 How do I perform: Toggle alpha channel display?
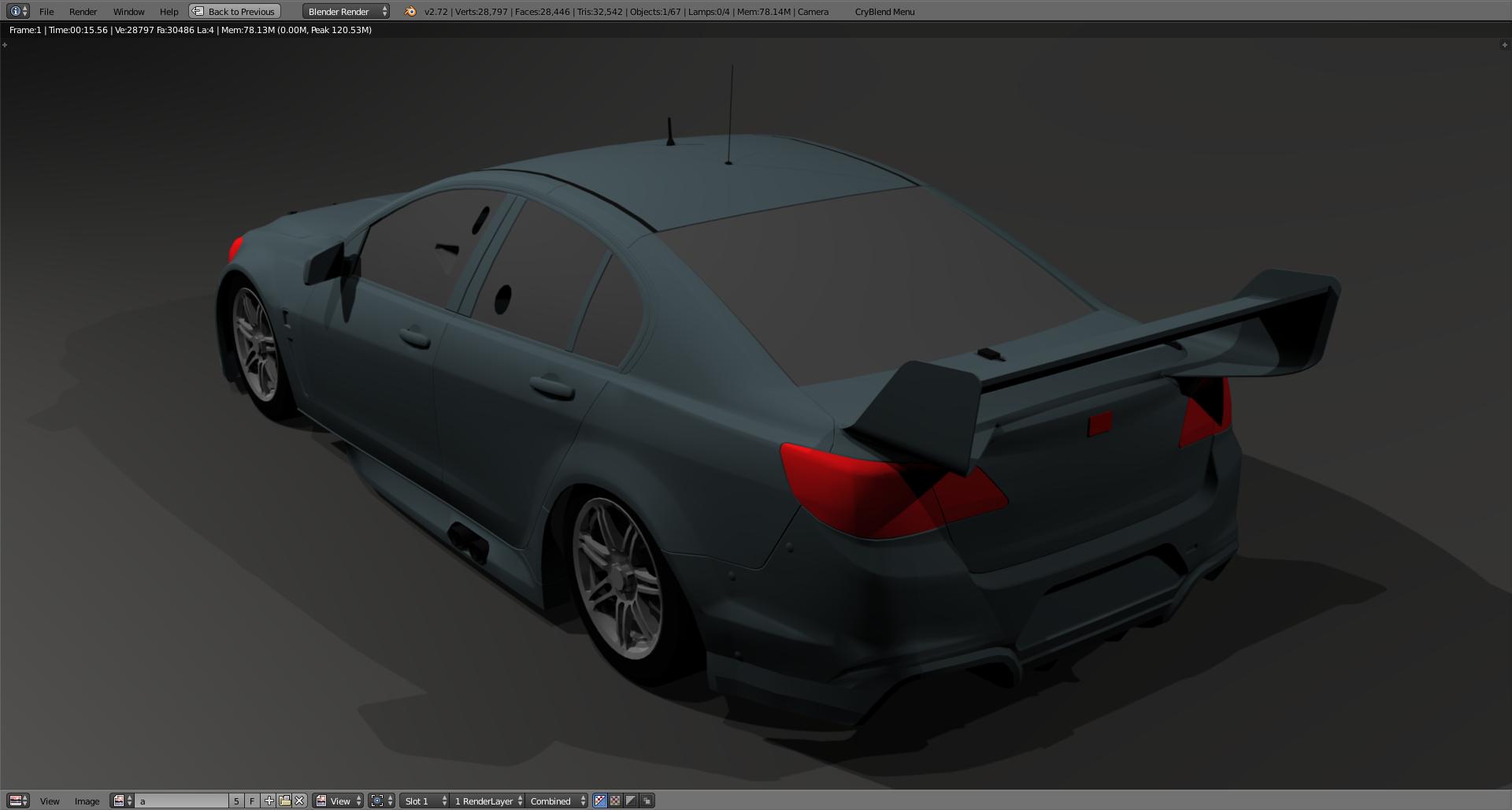tap(631, 801)
